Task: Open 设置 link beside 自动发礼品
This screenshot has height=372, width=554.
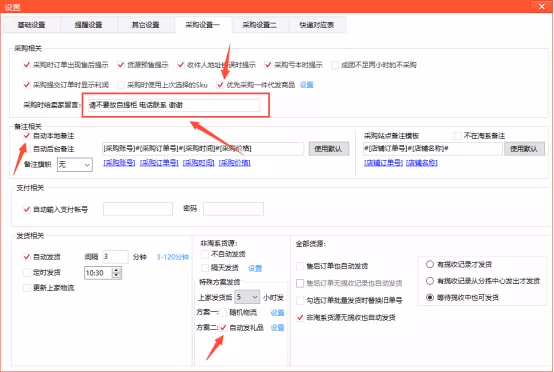Action: click(277, 328)
